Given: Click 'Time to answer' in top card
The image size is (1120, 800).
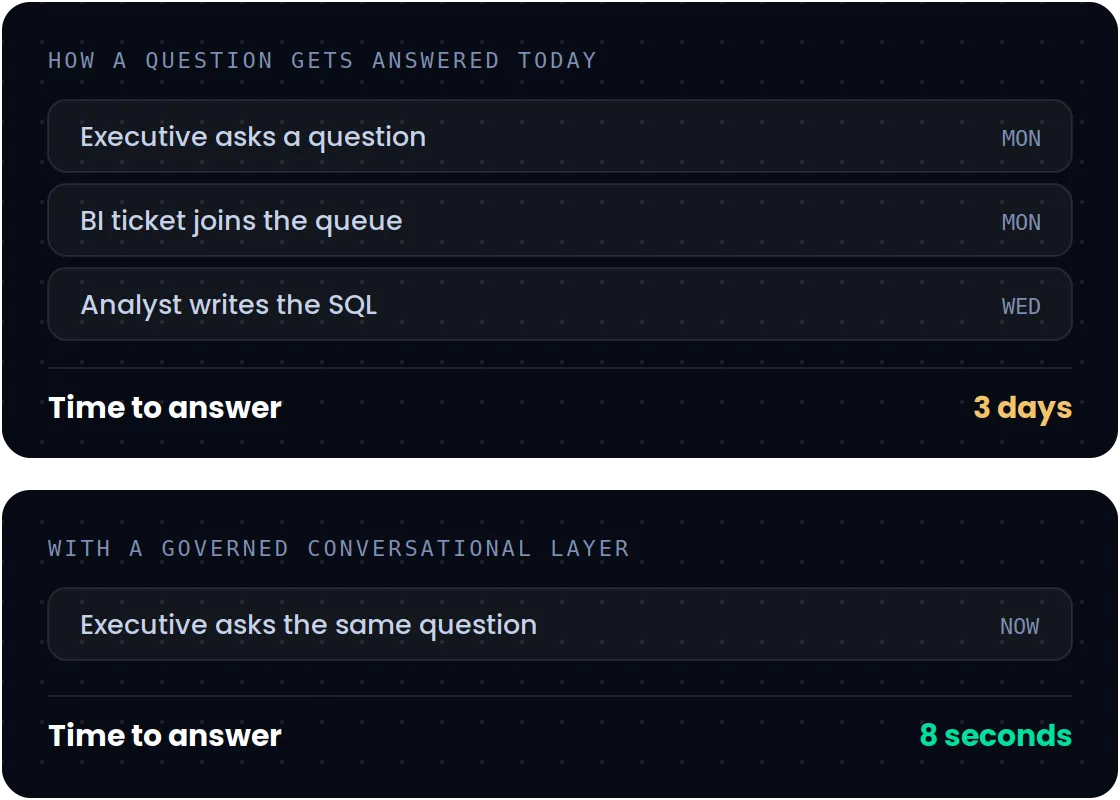Looking at the screenshot, I should point(165,408).
